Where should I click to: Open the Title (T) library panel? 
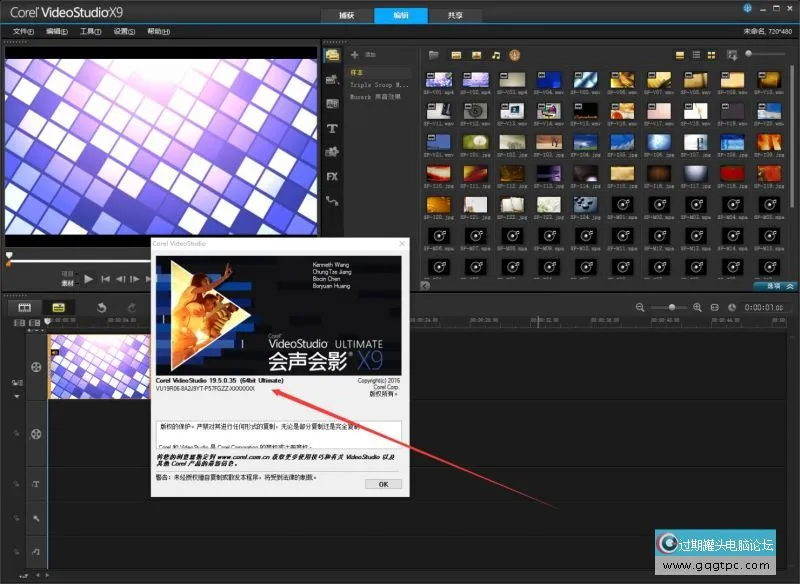(332, 128)
